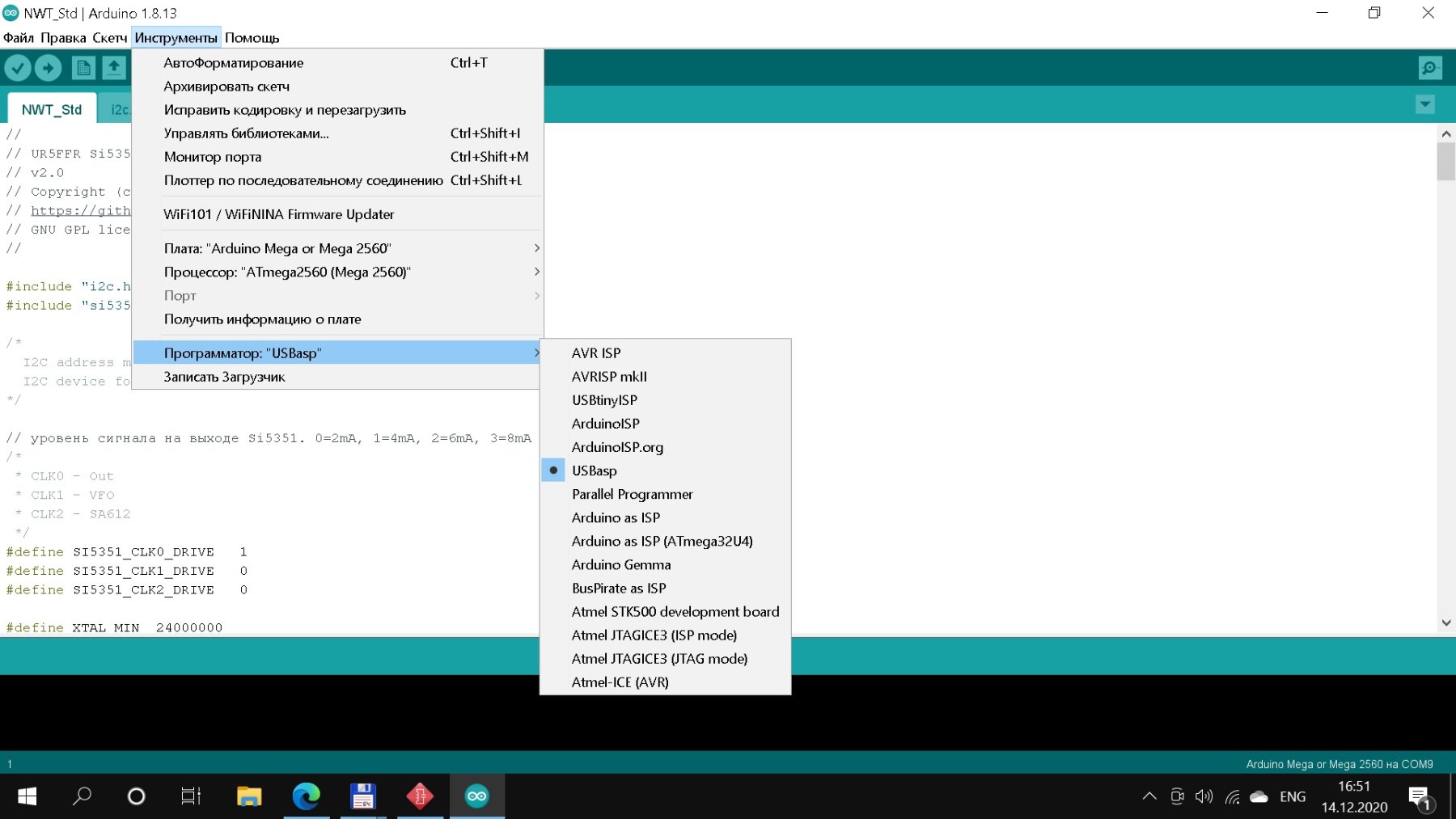Open the Правка menu
This screenshot has width=1456, height=819.
(63, 37)
